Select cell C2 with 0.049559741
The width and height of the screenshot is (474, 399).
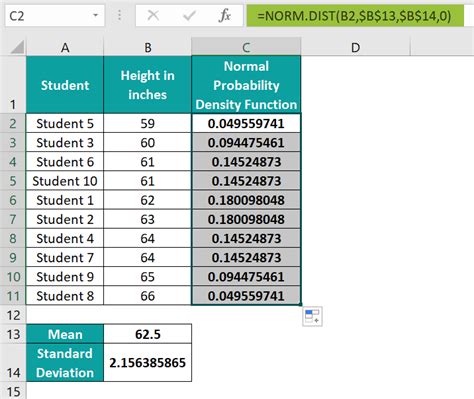pos(246,123)
